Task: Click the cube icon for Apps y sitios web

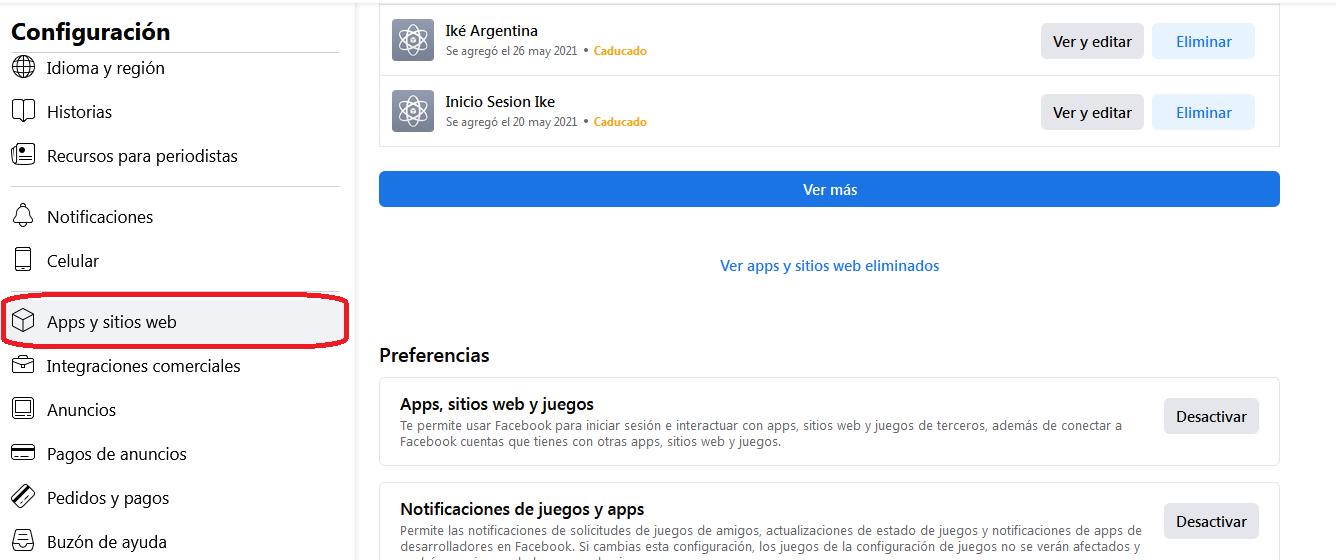Action: 23,322
